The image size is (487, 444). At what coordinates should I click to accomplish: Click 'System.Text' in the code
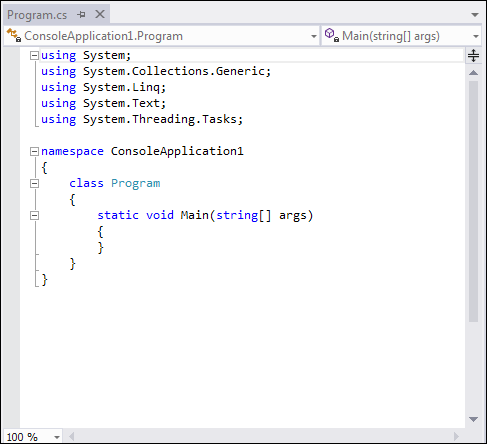coord(121,103)
